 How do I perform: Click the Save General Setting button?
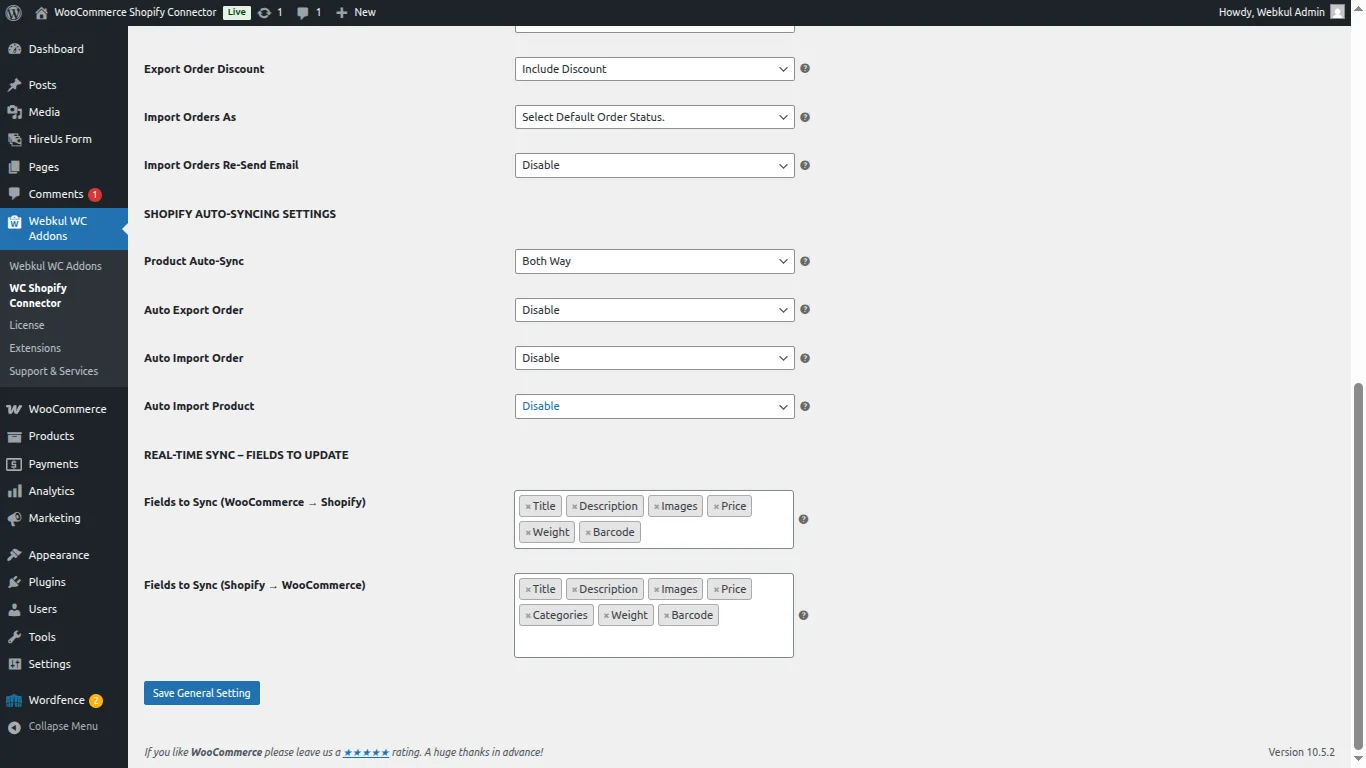pyautogui.click(x=201, y=692)
